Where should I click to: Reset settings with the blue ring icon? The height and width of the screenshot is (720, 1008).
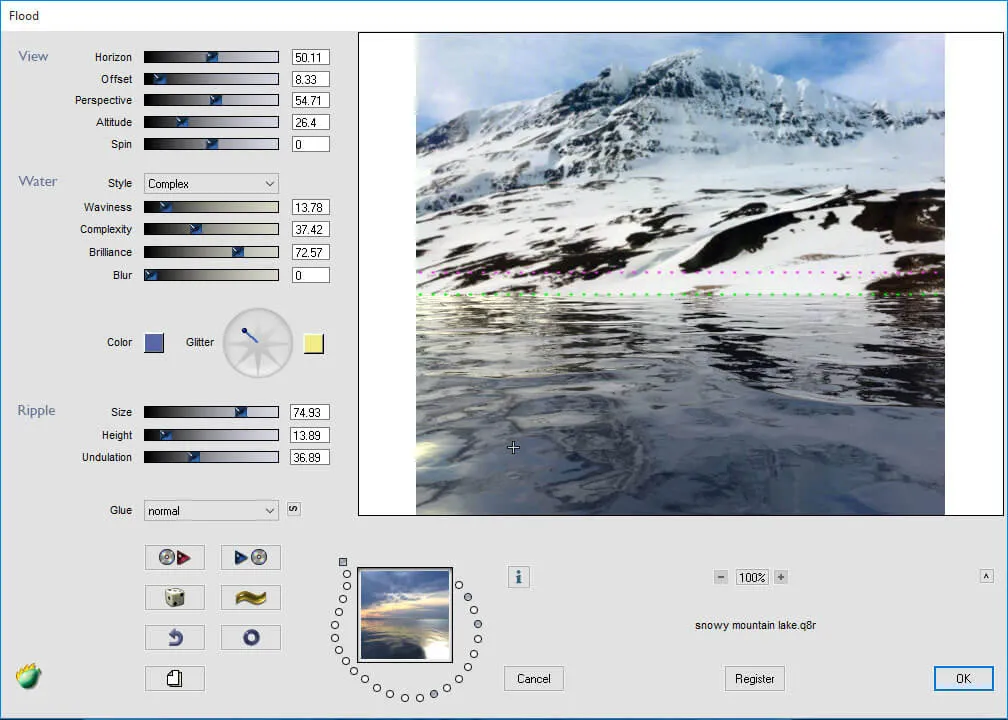[250, 637]
